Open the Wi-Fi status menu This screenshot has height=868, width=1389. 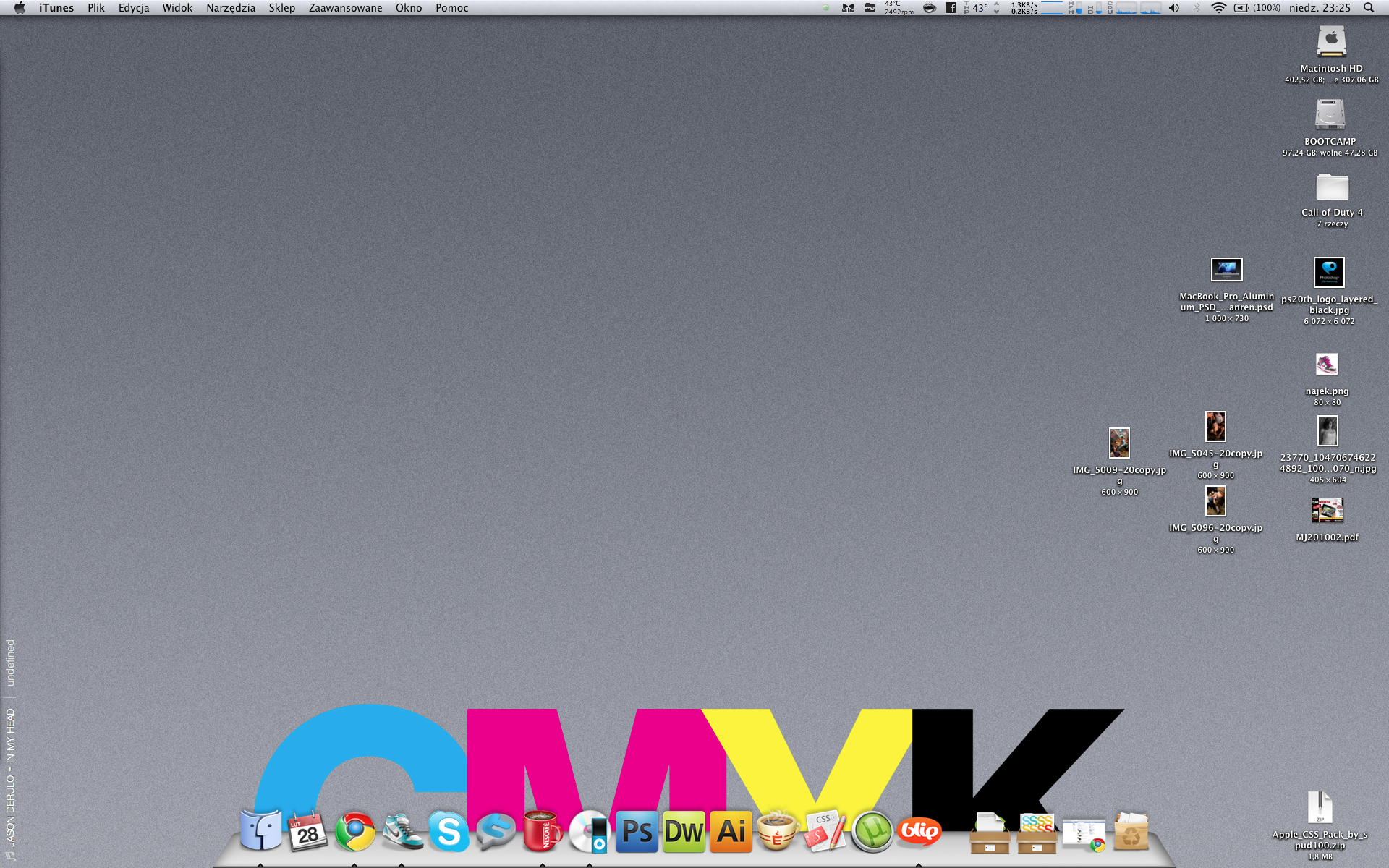[x=1218, y=8]
